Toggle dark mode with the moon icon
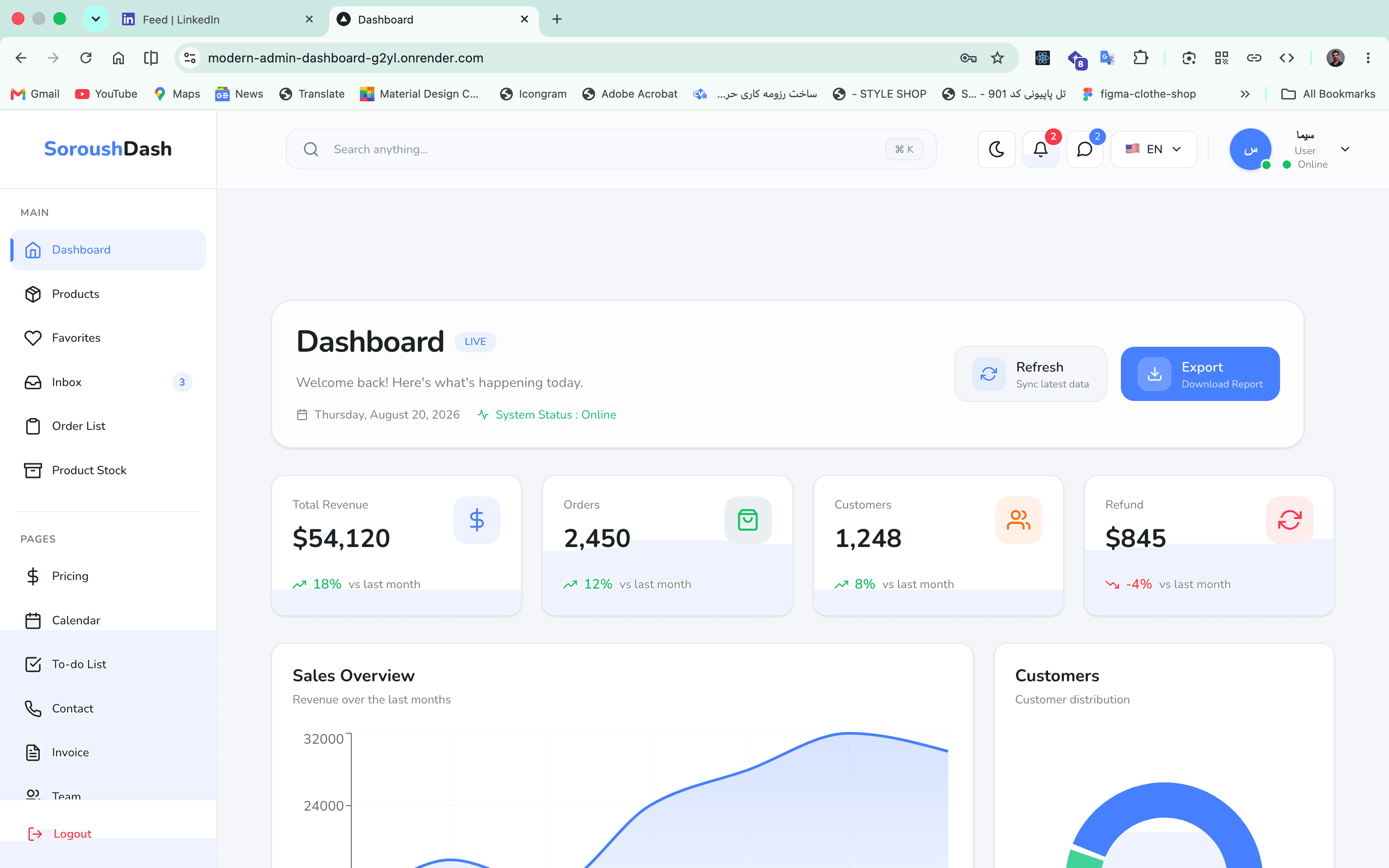Screen dimensions: 1389x868 [x=997, y=149]
